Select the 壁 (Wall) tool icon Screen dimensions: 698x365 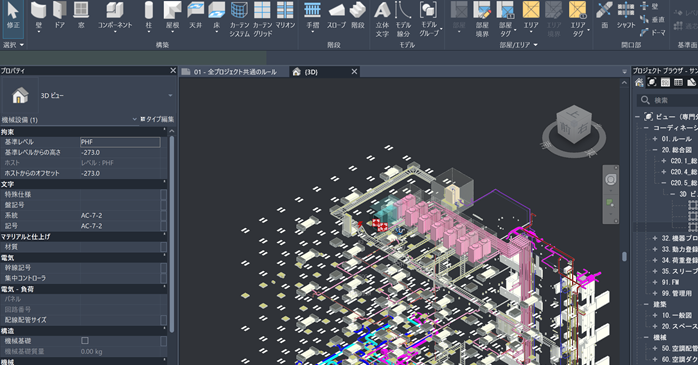click(39, 11)
